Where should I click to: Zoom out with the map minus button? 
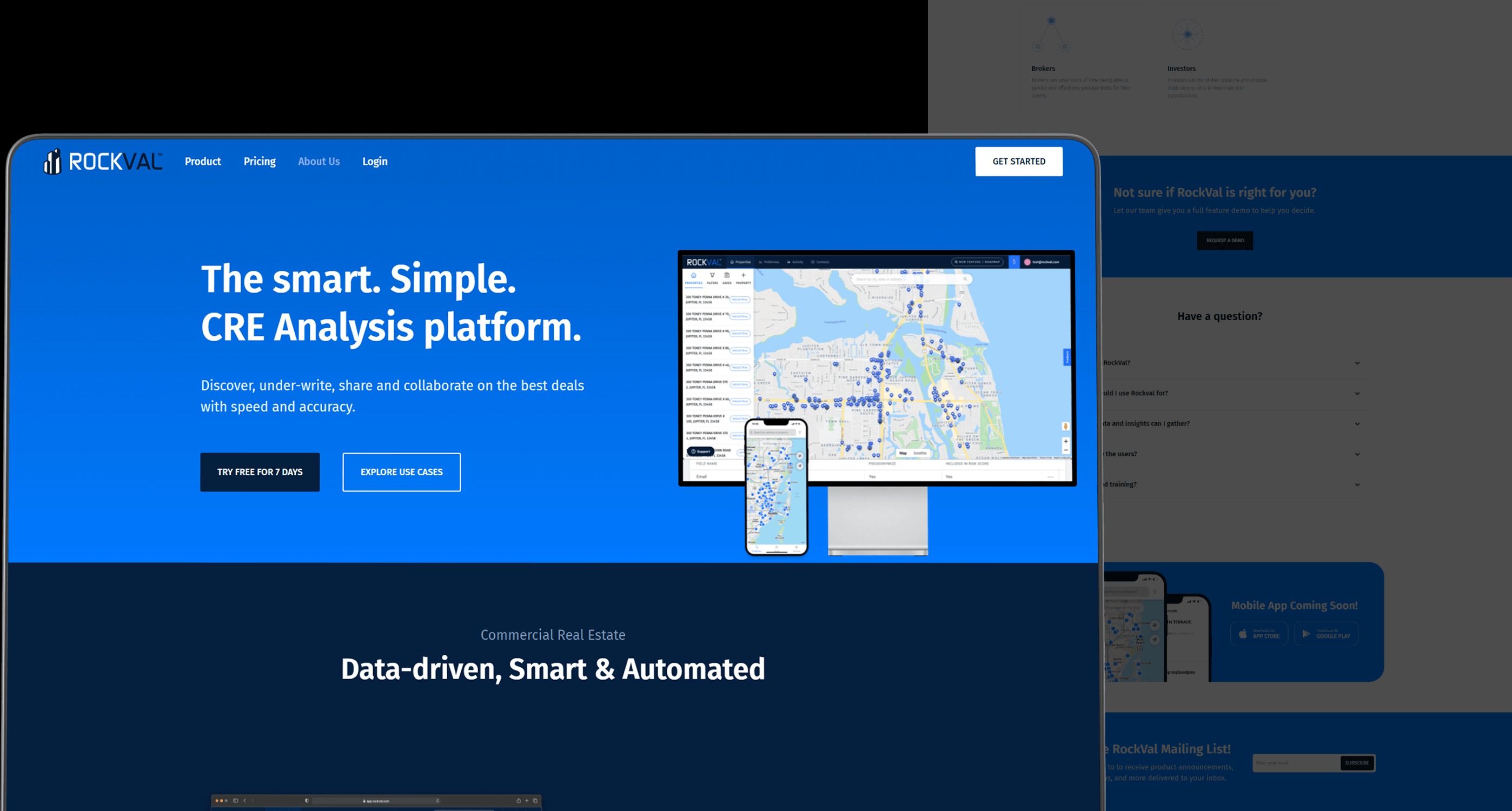1066,450
